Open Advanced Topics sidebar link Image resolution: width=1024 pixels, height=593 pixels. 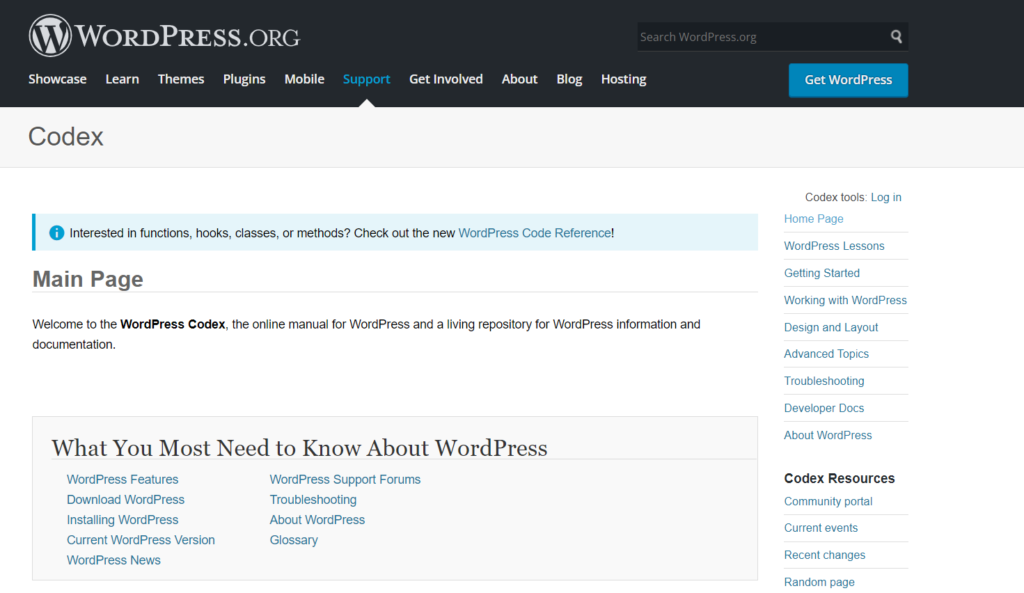(826, 354)
